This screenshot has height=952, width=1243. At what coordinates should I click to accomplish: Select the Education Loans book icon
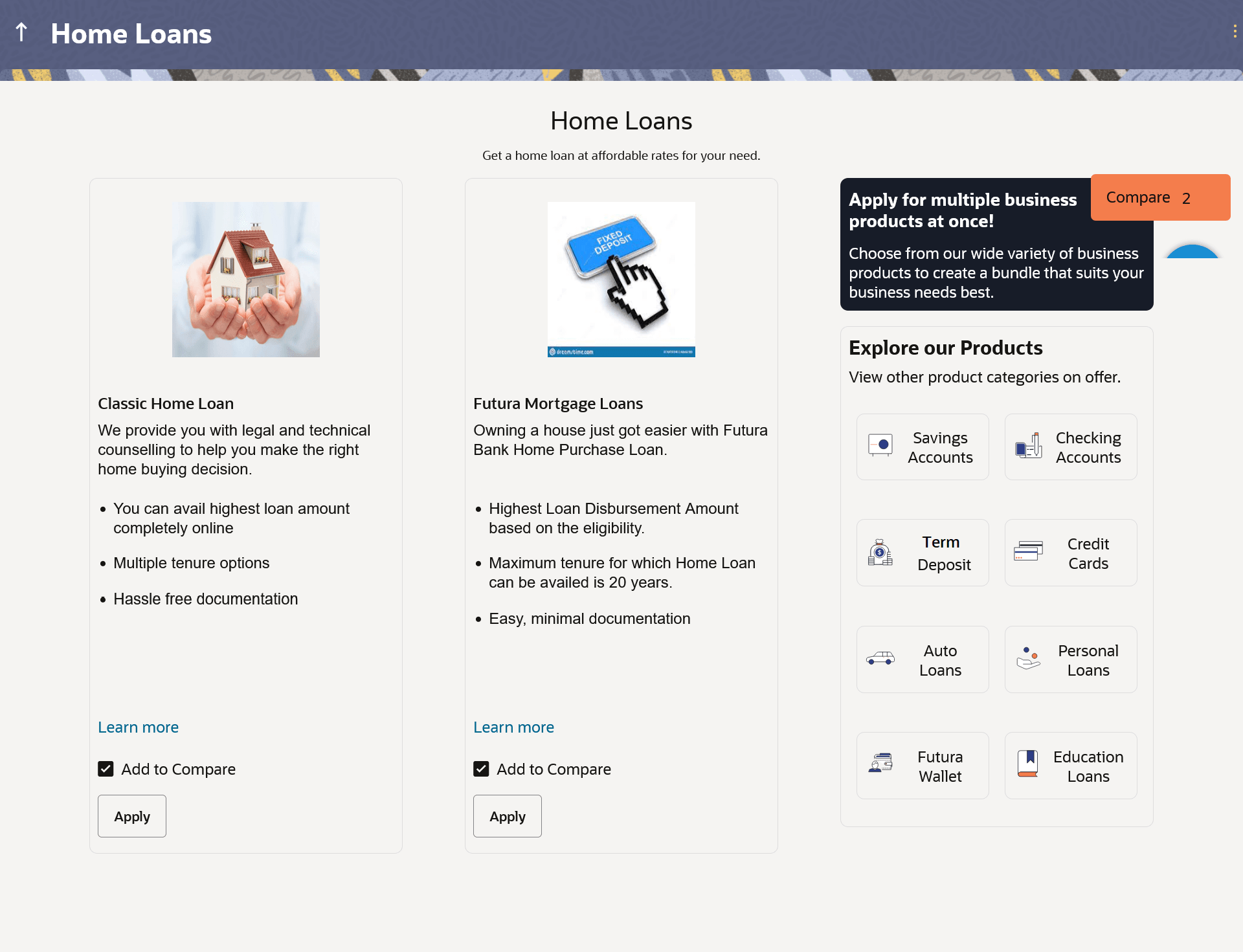pyautogui.click(x=1028, y=764)
